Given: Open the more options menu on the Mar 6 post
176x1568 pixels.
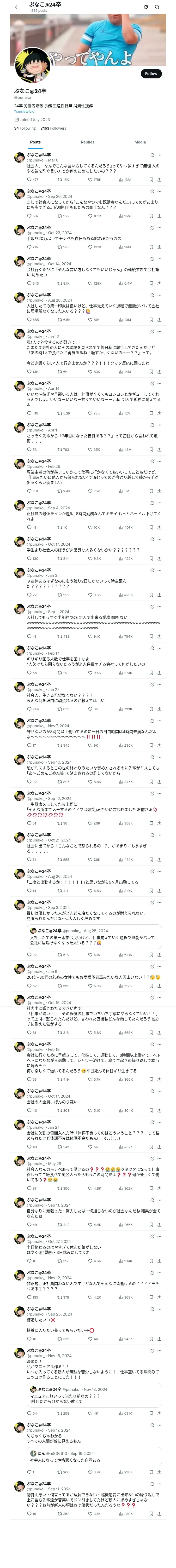Looking at the screenshot, I should (x=160, y=155).
